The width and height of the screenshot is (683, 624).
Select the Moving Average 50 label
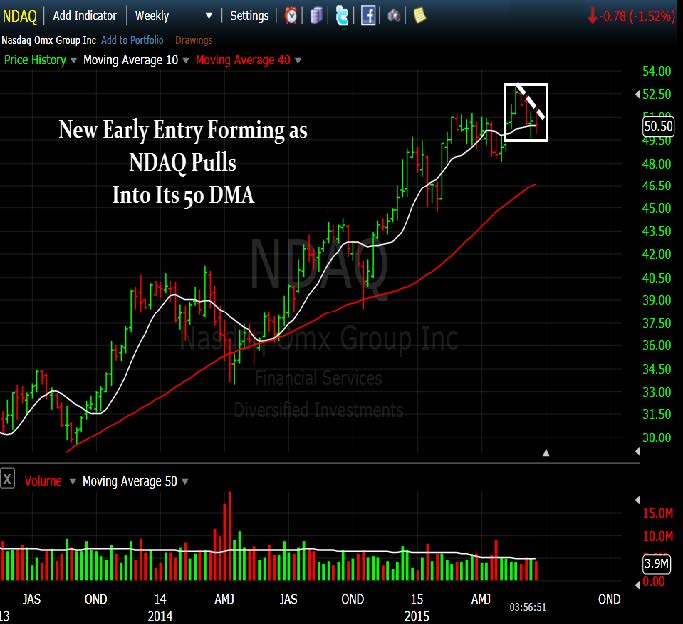pos(130,481)
